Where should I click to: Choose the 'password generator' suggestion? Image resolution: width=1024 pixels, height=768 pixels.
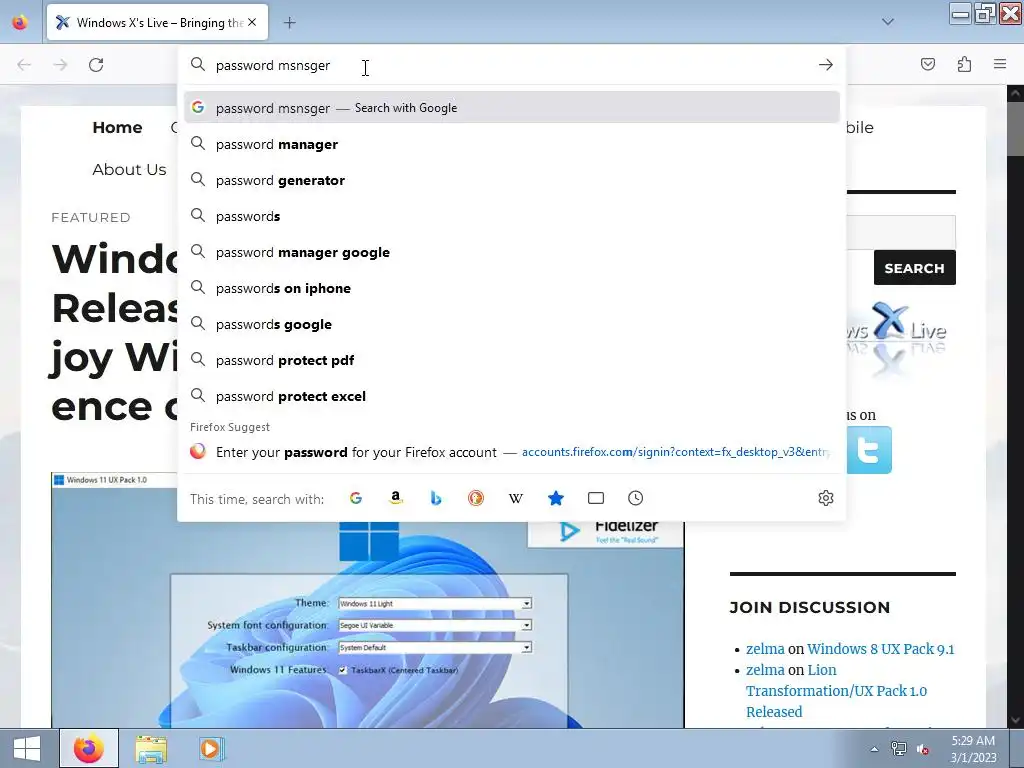click(511, 180)
